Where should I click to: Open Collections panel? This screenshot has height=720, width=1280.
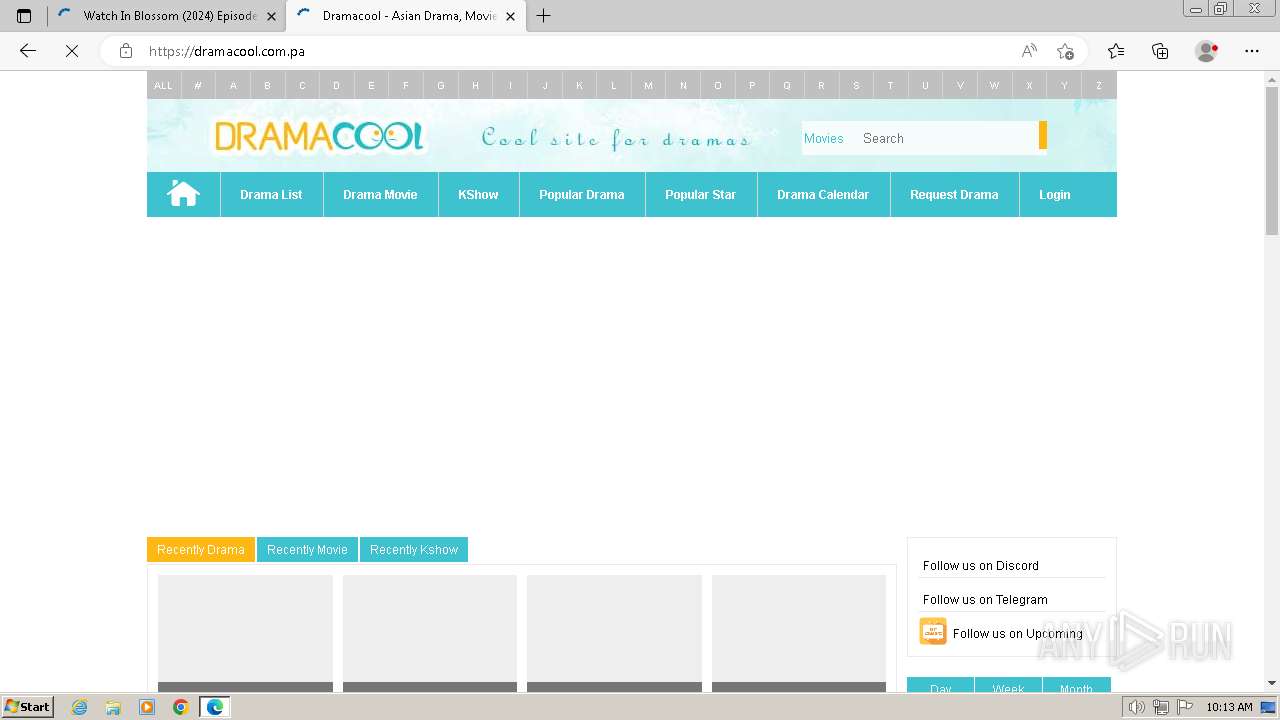click(1160, 51)
